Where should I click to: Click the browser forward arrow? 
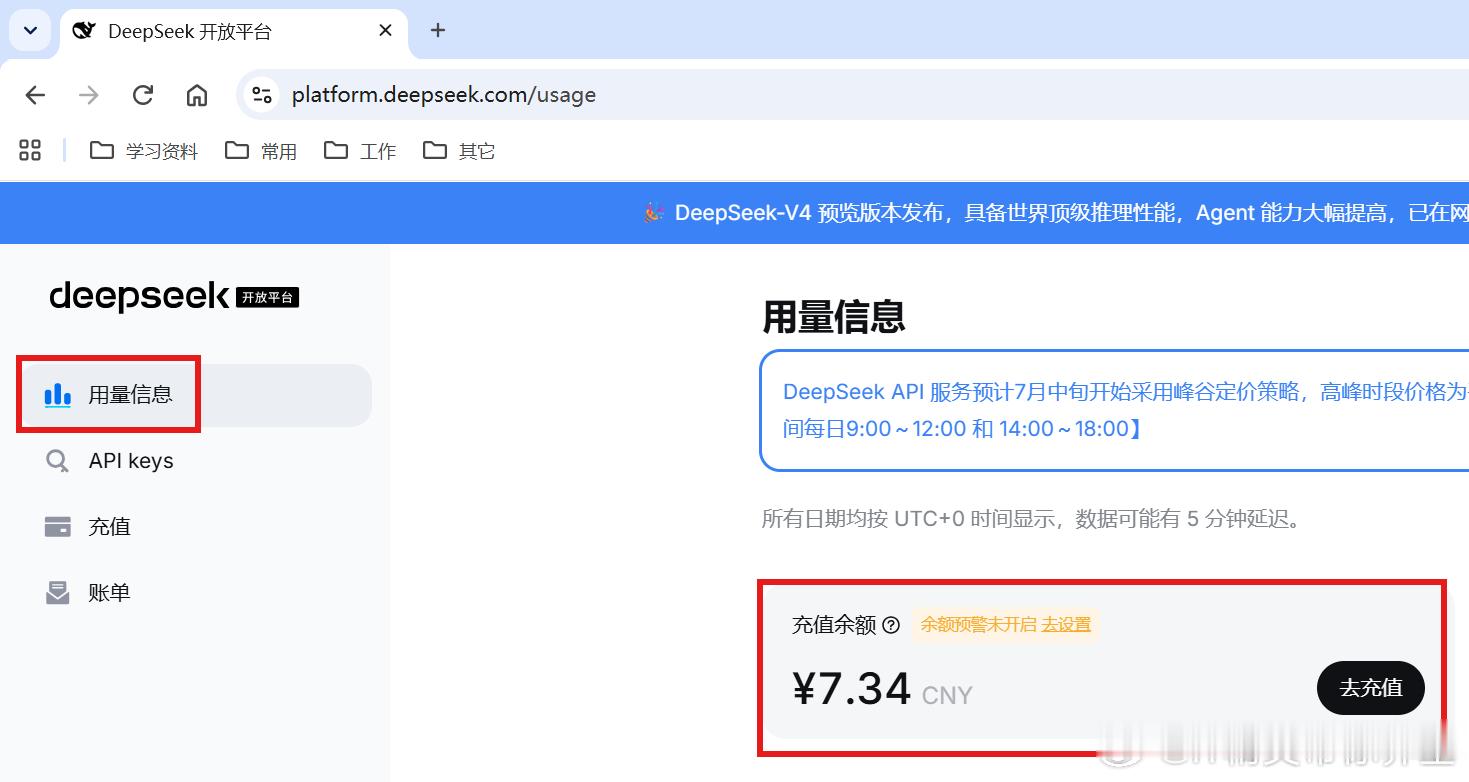(x=89, y=95)
